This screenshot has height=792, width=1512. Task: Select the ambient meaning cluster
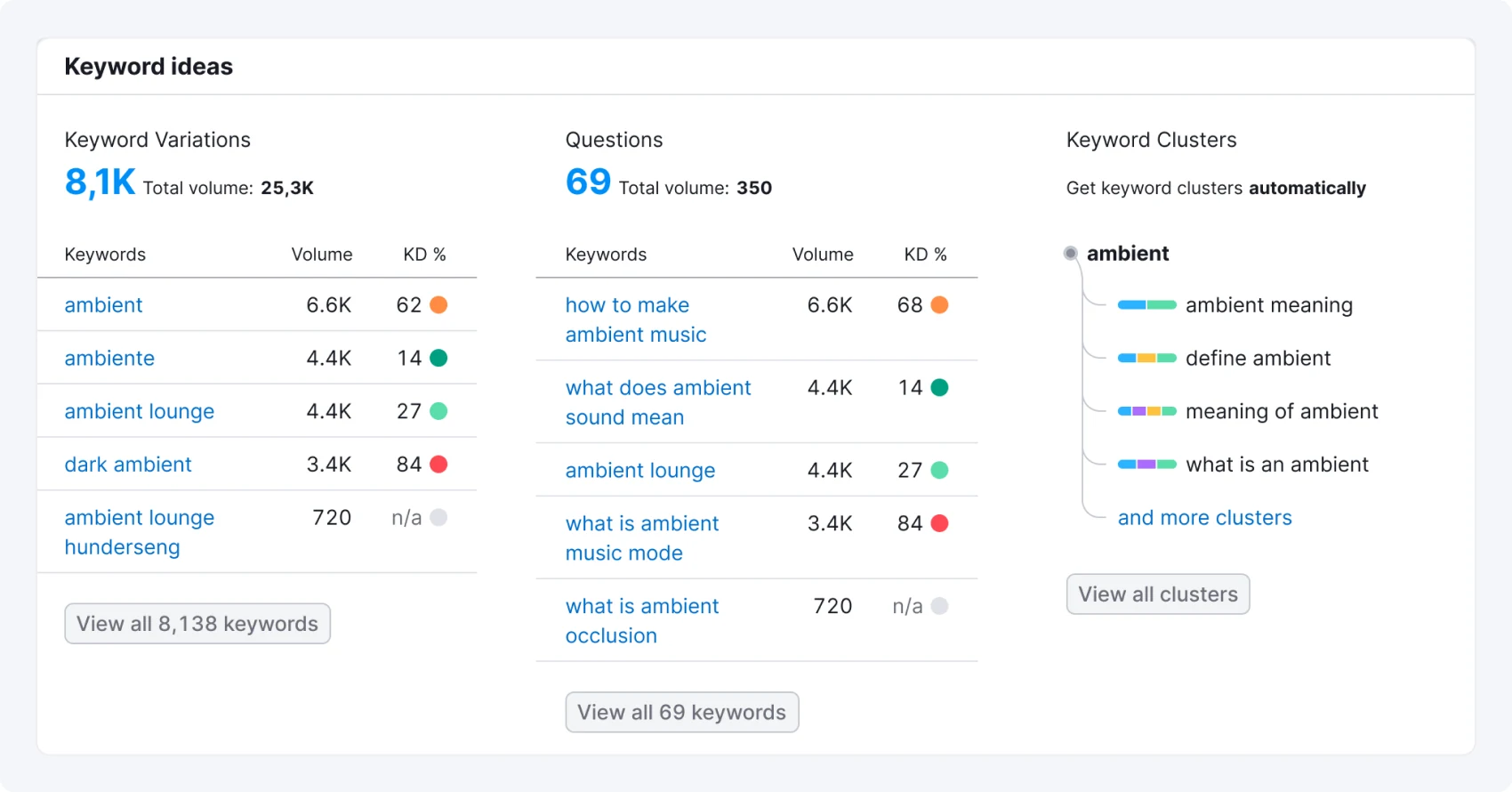pos(1269,305)
